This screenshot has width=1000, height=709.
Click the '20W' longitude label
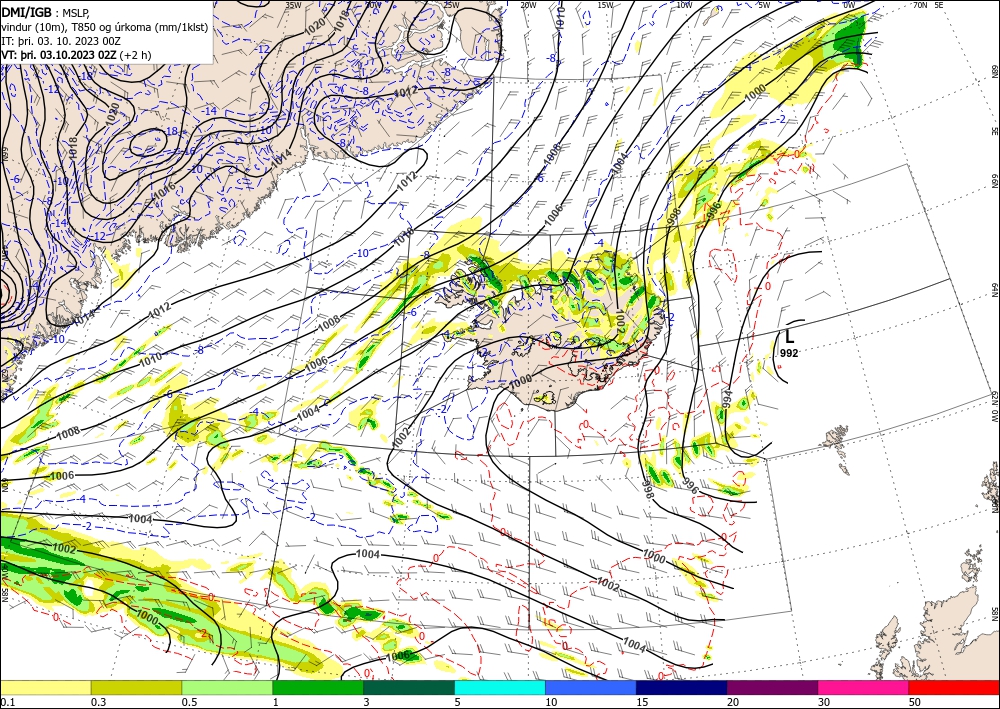tap(528, 5)
